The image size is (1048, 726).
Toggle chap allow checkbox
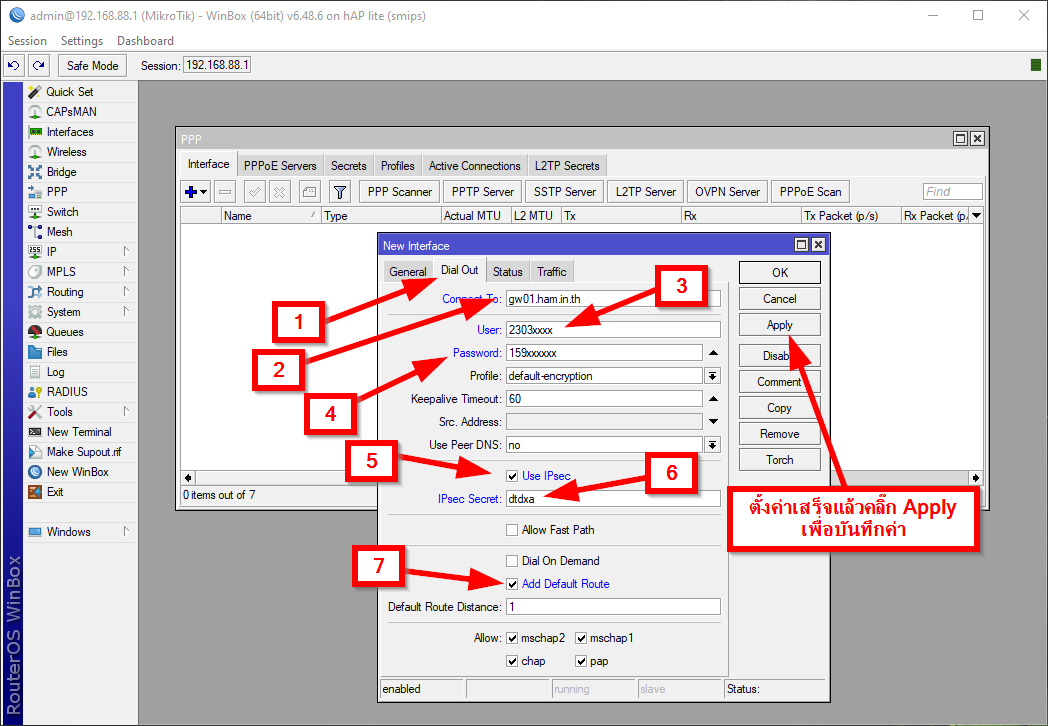point(512,661)
